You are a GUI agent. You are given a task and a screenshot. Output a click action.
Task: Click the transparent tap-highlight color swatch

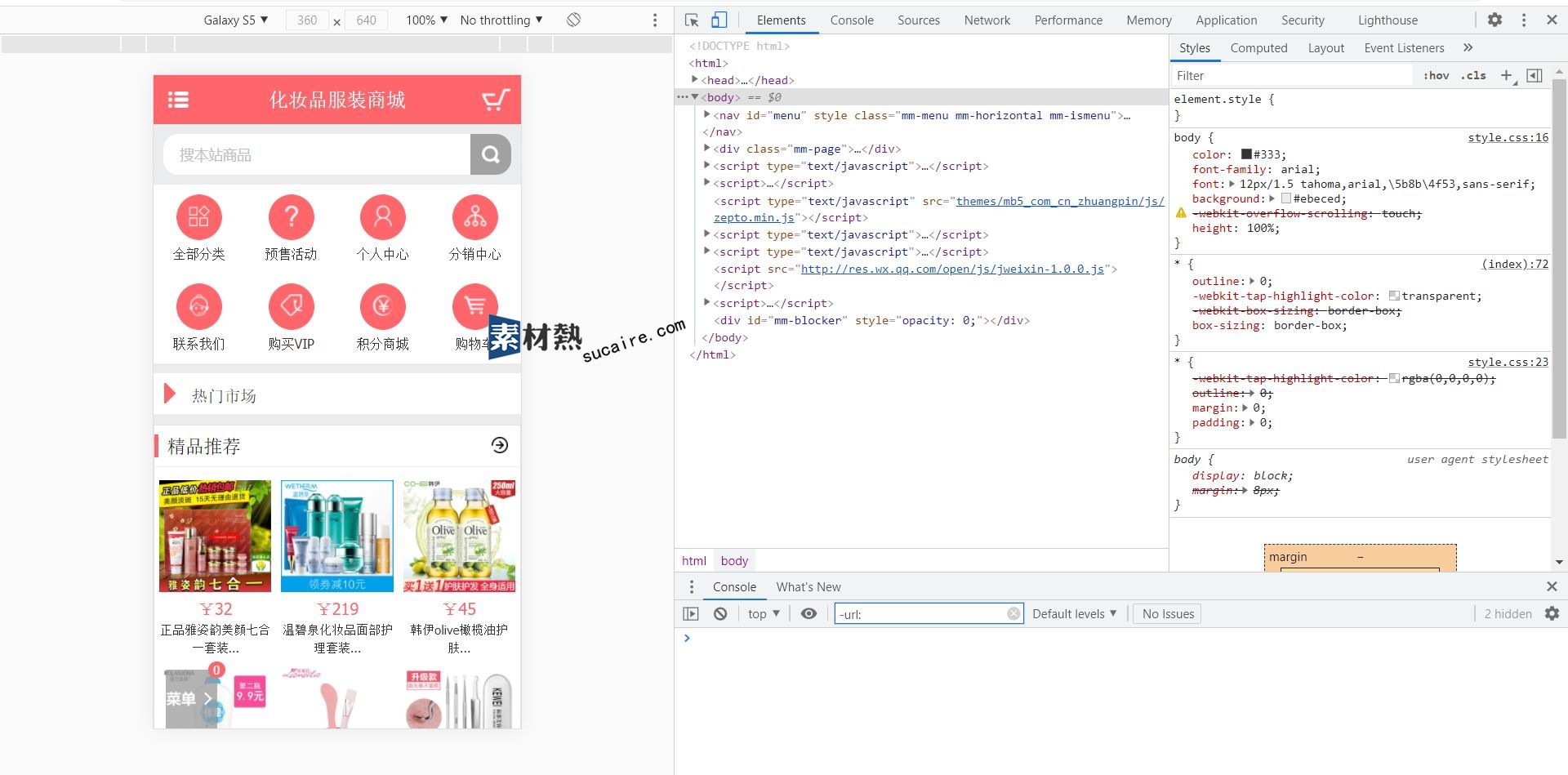coord(1394,296)
